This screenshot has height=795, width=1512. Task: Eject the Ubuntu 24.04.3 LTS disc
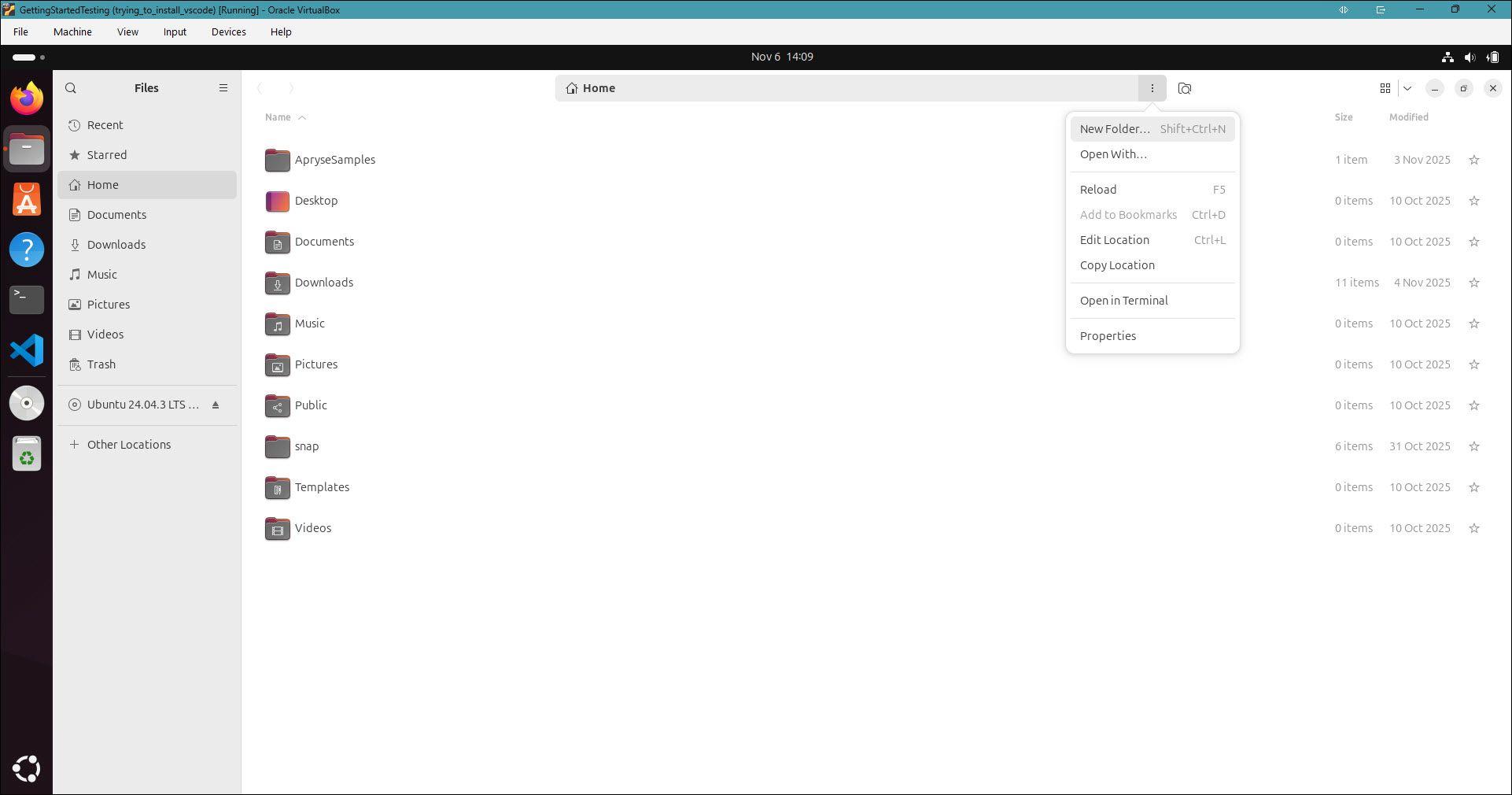(x=216, y=405)
